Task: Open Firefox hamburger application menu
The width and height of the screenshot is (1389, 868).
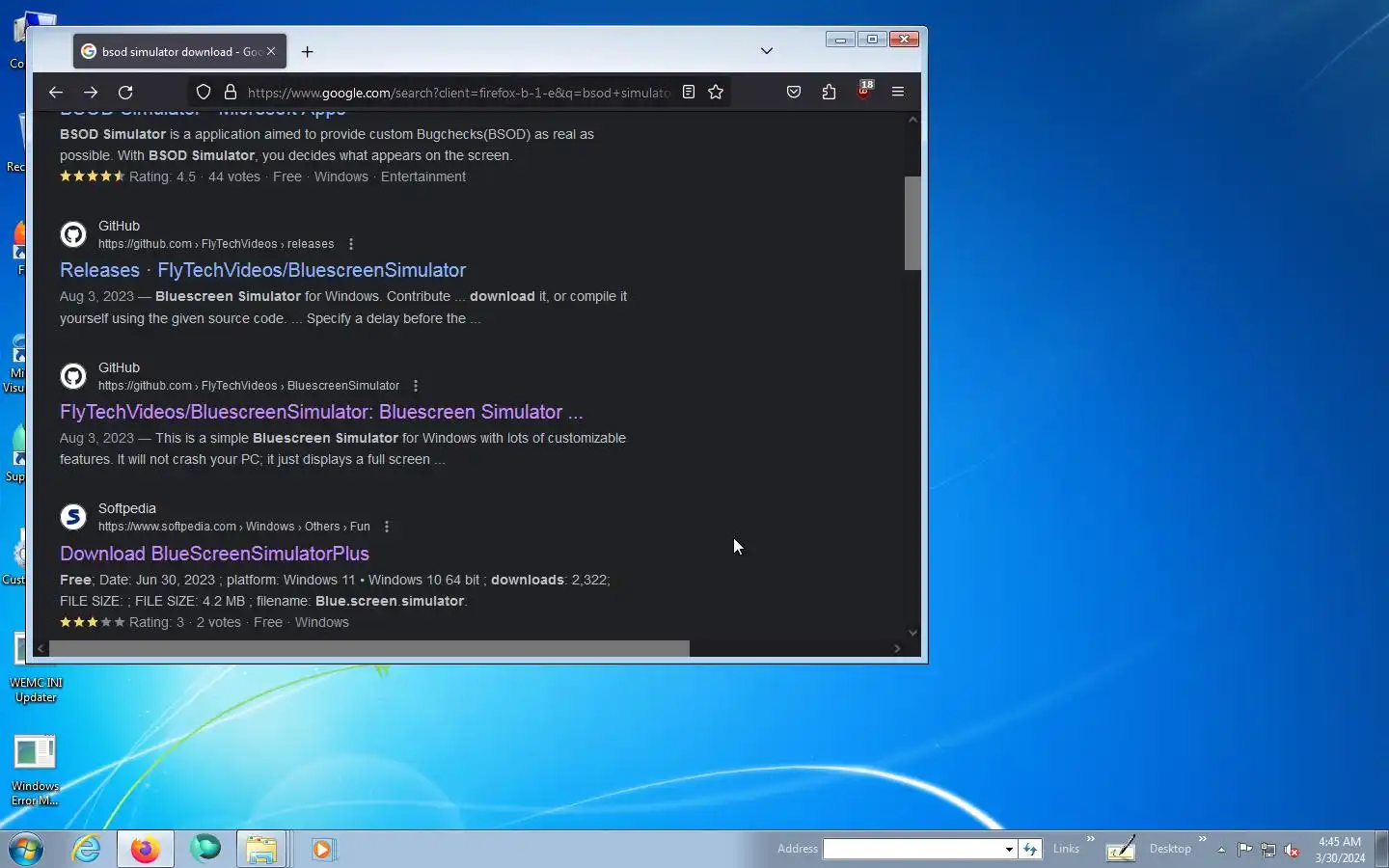Action: pyautogui.click(x=898, y=93)
